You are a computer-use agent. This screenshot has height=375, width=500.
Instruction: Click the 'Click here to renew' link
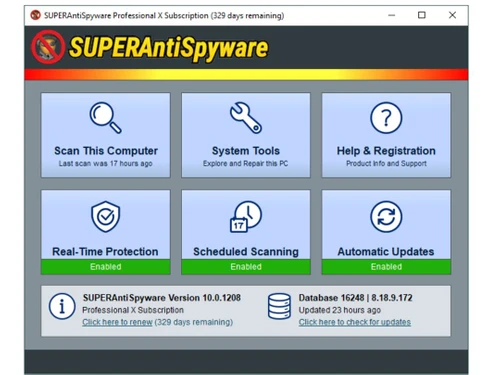[117, 322]
